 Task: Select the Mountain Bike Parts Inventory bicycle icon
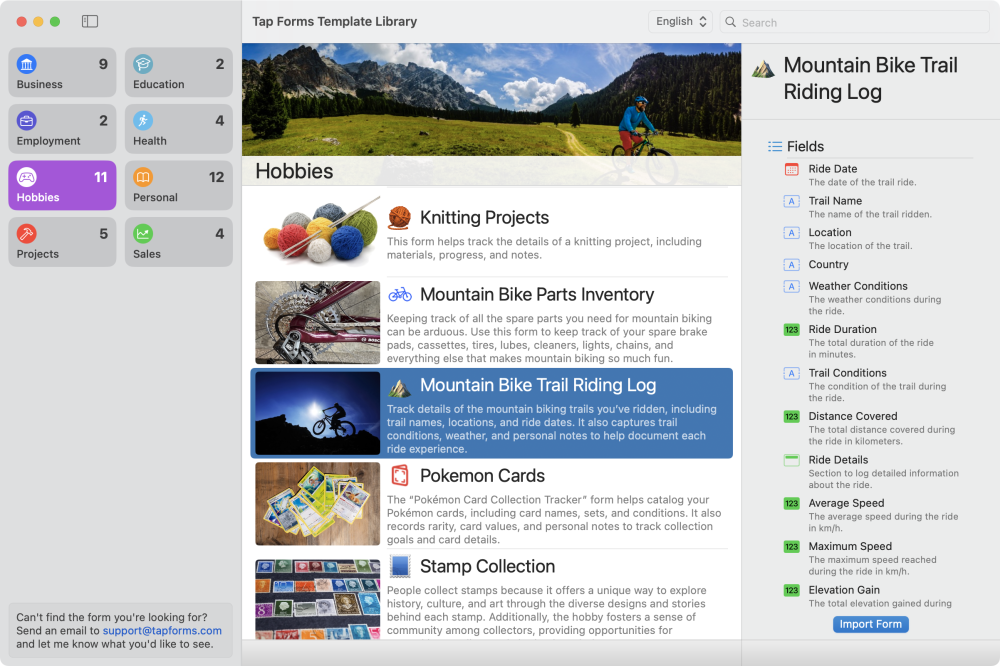click(402, 294)
